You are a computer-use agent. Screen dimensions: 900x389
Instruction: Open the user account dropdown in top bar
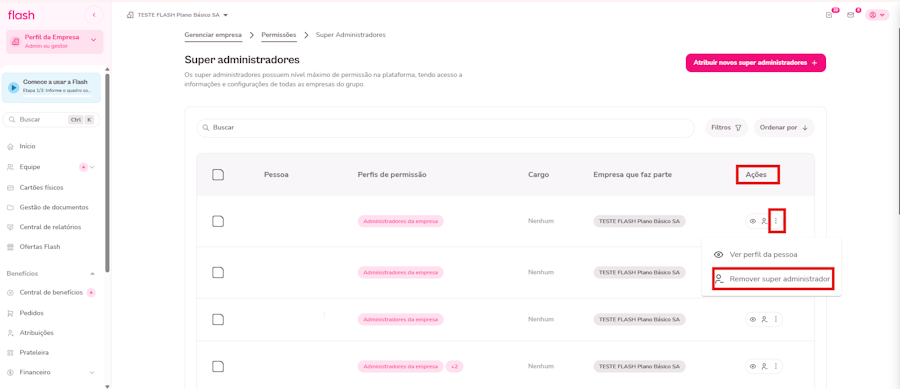click(x=877, y=15)
